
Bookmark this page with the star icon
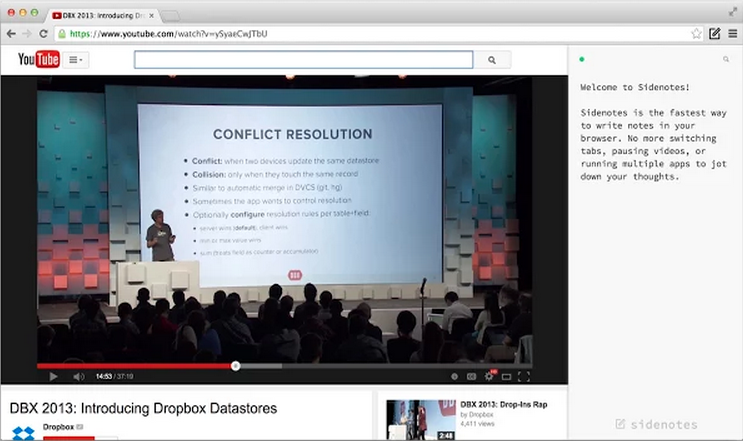click(696, 34)
